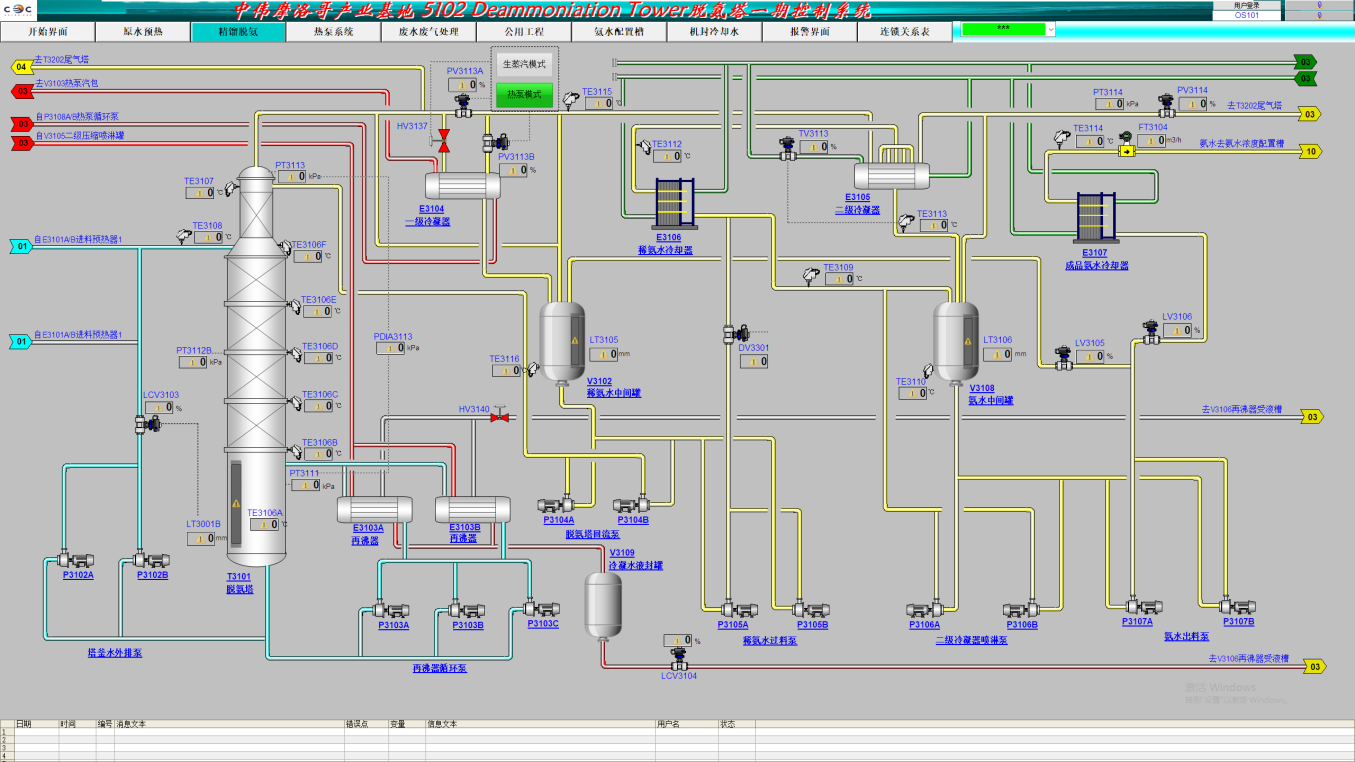
Task: Open the 机封冷却水 tab
Action: 714,31
